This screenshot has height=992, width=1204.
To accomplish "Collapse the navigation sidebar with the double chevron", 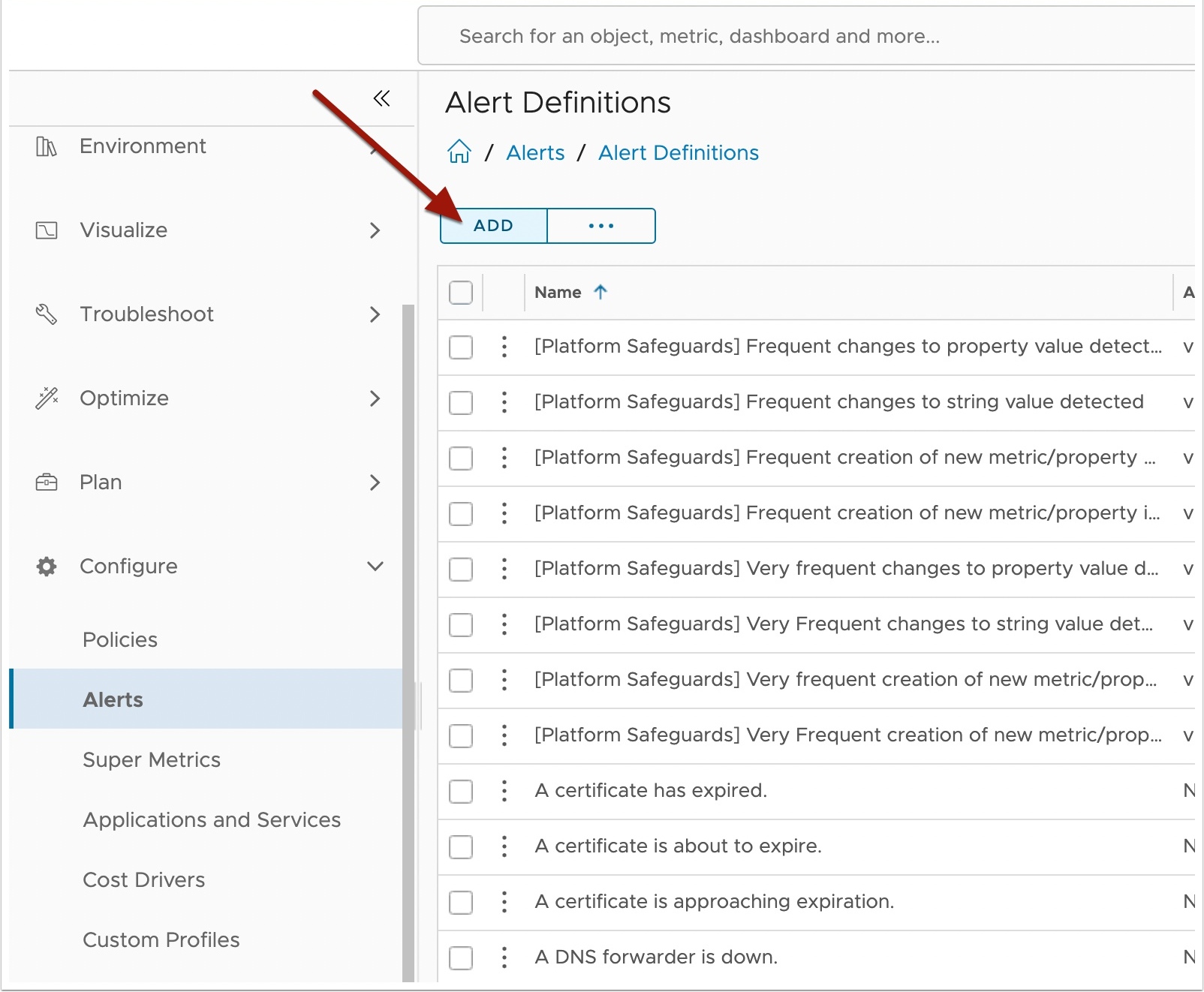I will point(381,98).
